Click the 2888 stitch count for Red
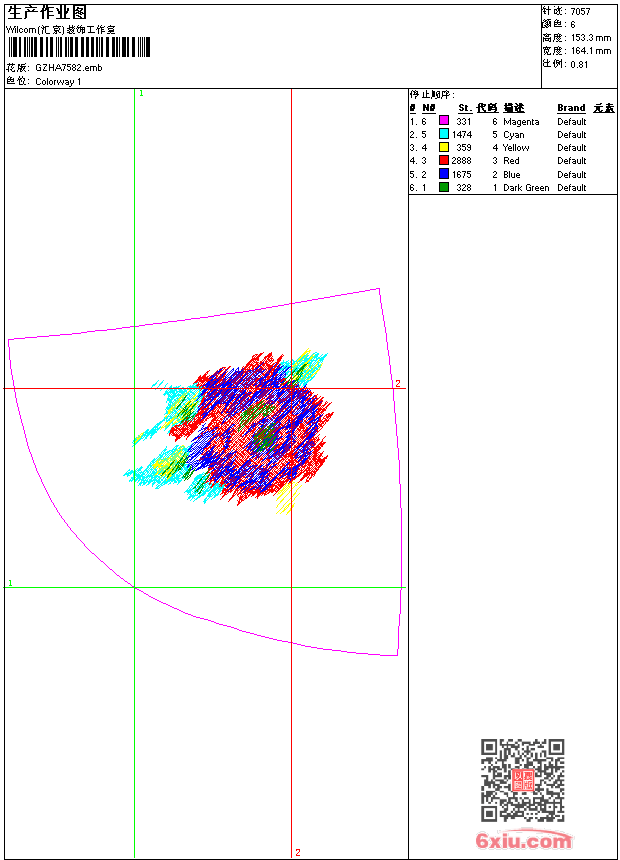 (461, 161)
